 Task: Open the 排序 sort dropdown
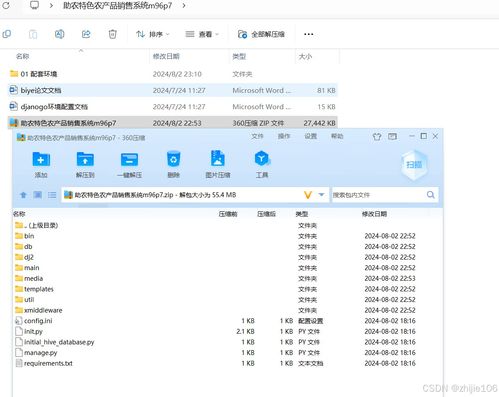[x=153, y=34]
